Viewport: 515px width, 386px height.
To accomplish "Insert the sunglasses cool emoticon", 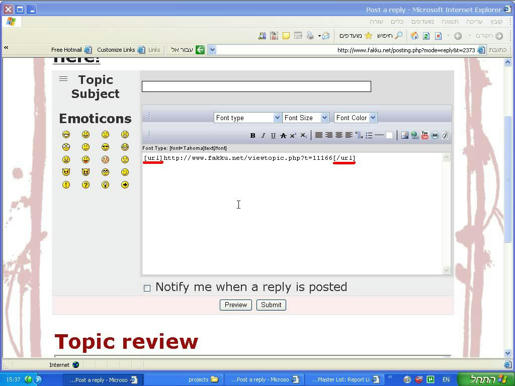I will 105,147.
